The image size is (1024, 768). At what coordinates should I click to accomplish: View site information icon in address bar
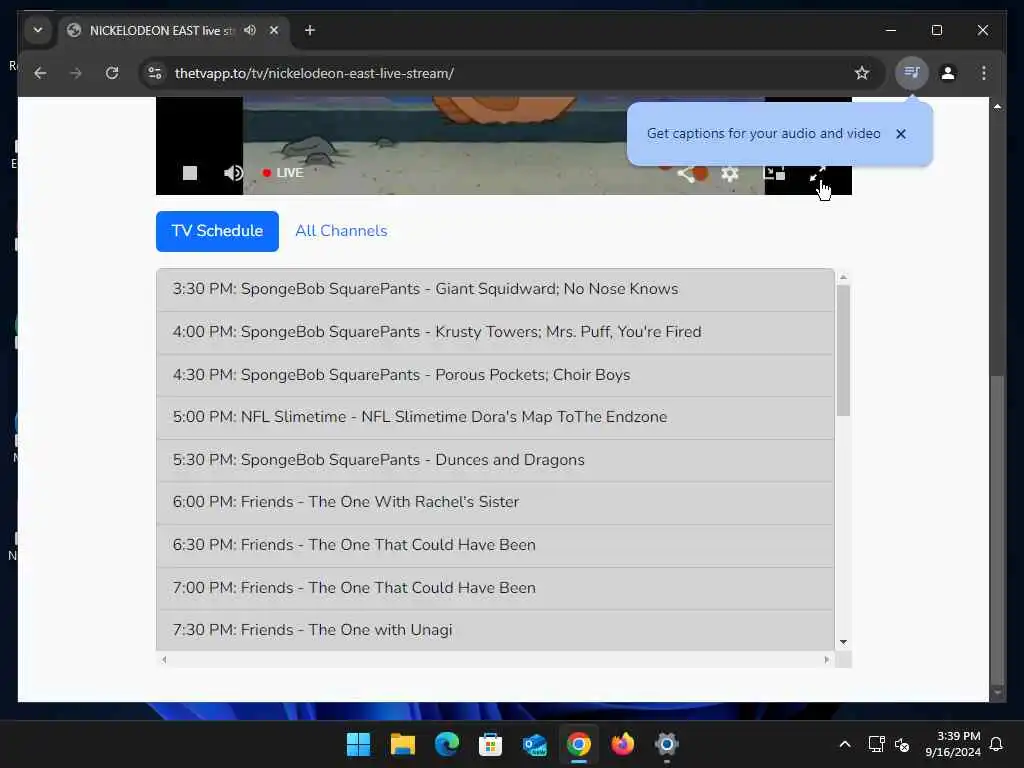coord(155,73)
